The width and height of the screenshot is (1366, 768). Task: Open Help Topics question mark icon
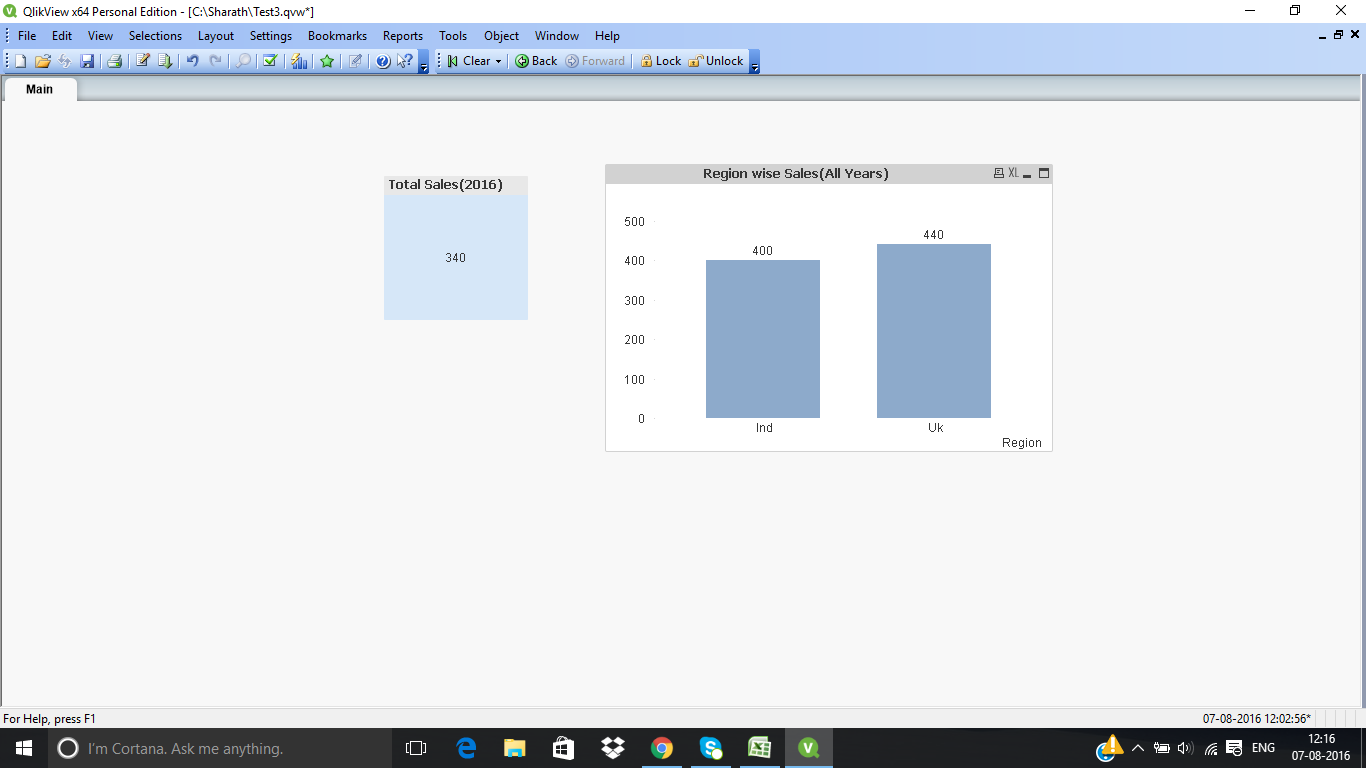(x=383, y=61)
